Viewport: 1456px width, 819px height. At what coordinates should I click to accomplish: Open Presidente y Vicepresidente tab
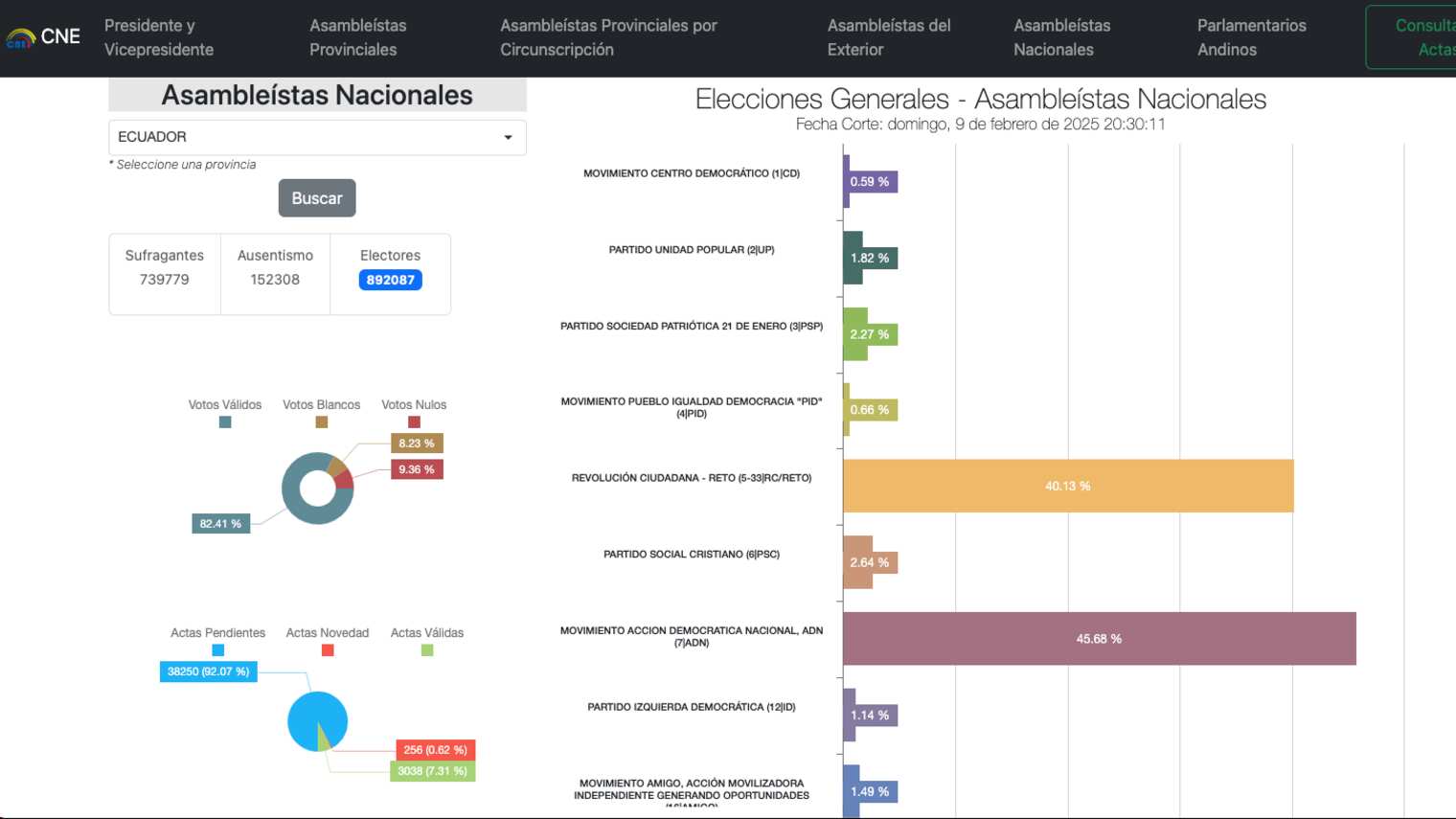coord(159,37)
